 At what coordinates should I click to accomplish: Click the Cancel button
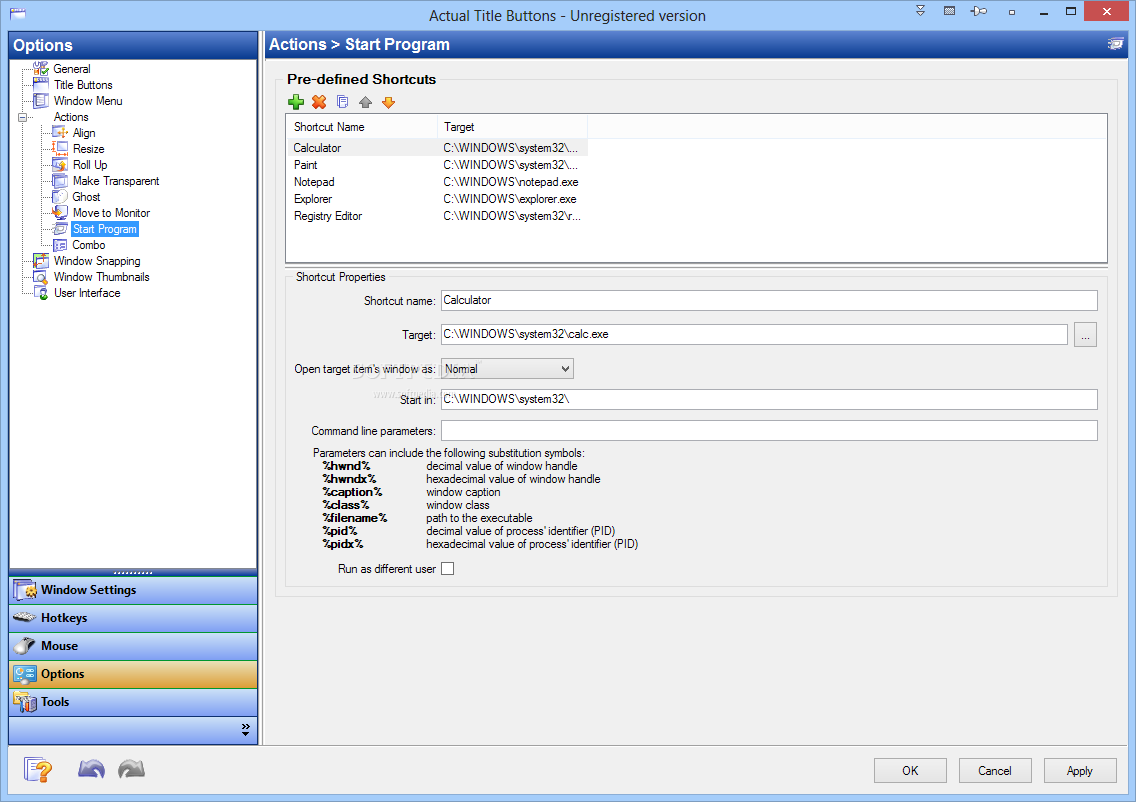(995, 771)
